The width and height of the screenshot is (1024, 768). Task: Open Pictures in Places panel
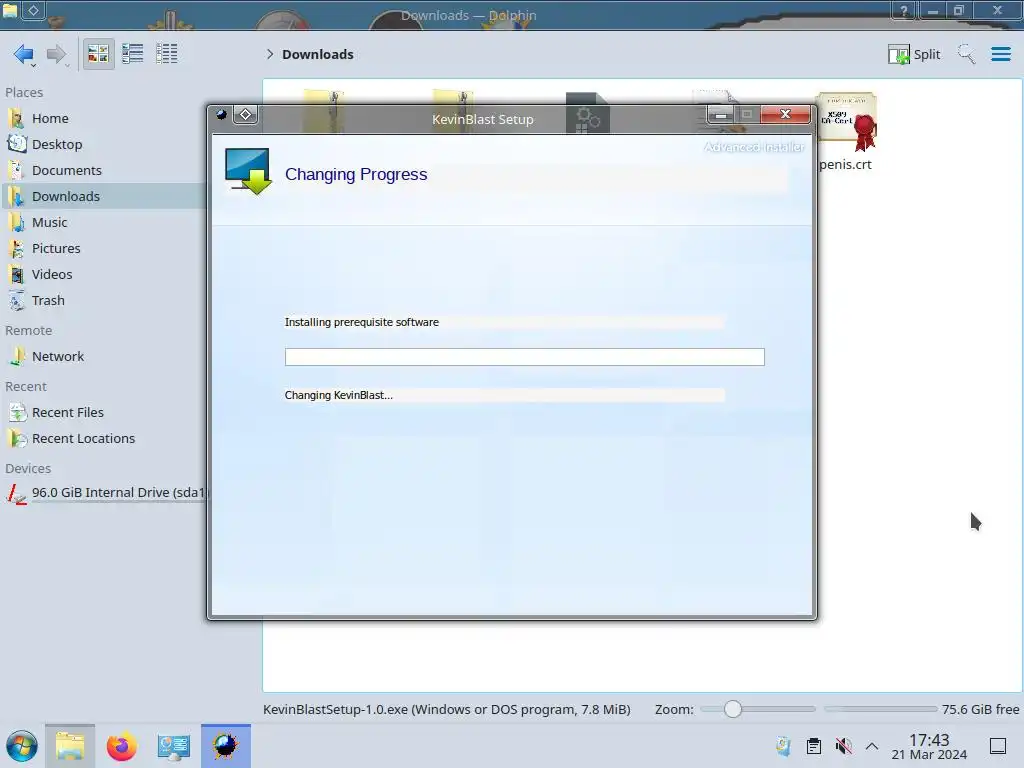[x=104, y=249]
